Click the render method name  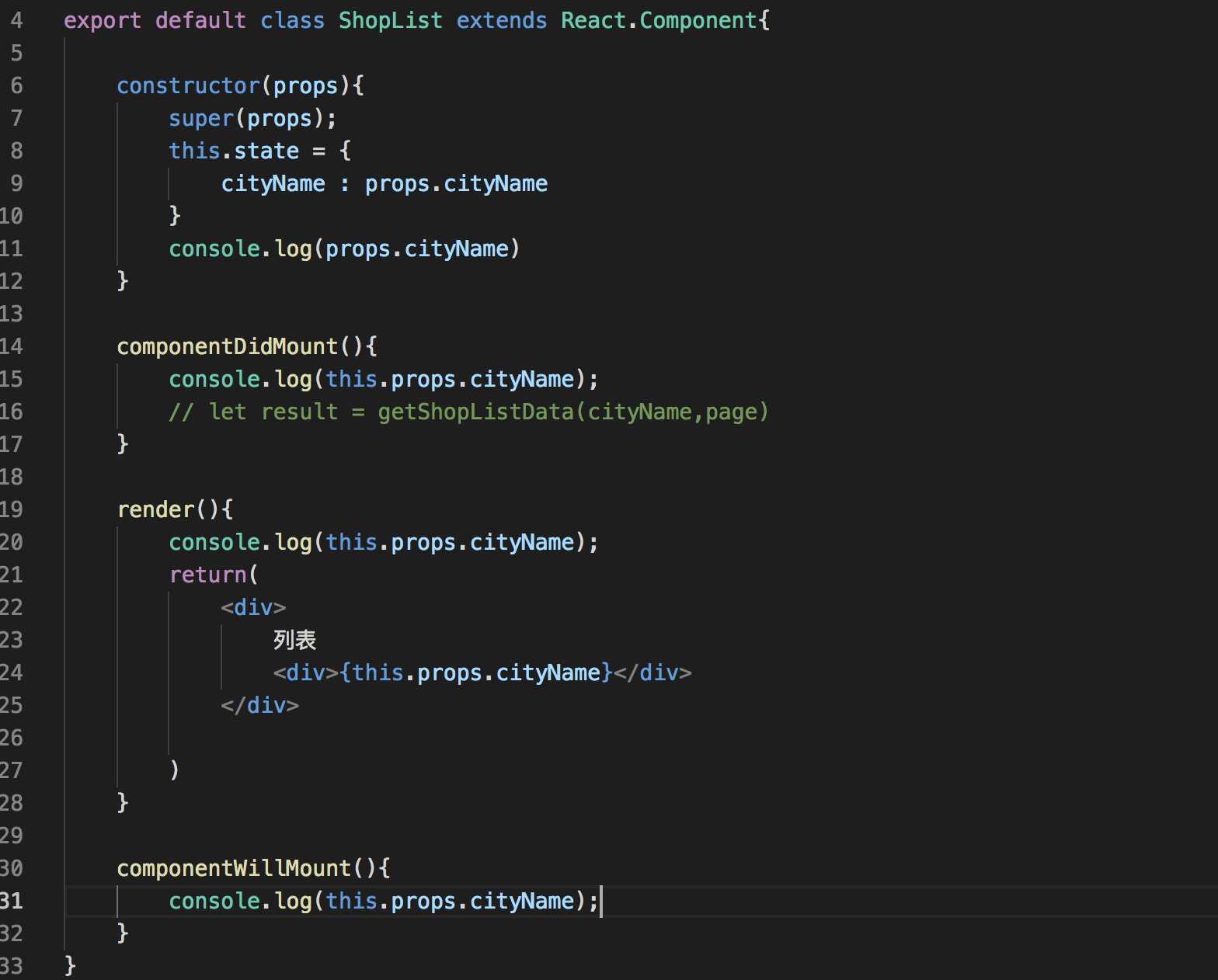coord(155,509)
